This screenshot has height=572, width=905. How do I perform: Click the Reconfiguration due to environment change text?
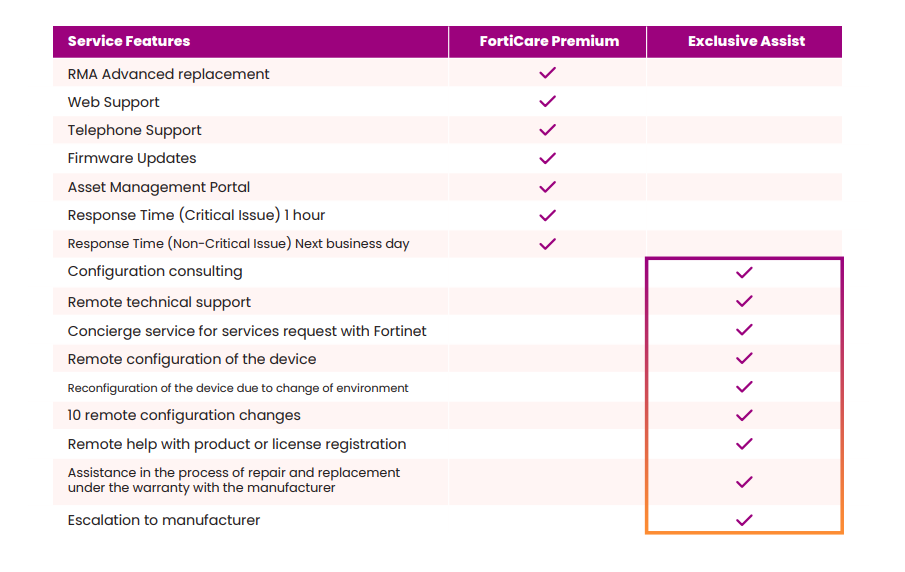point(238,388)
